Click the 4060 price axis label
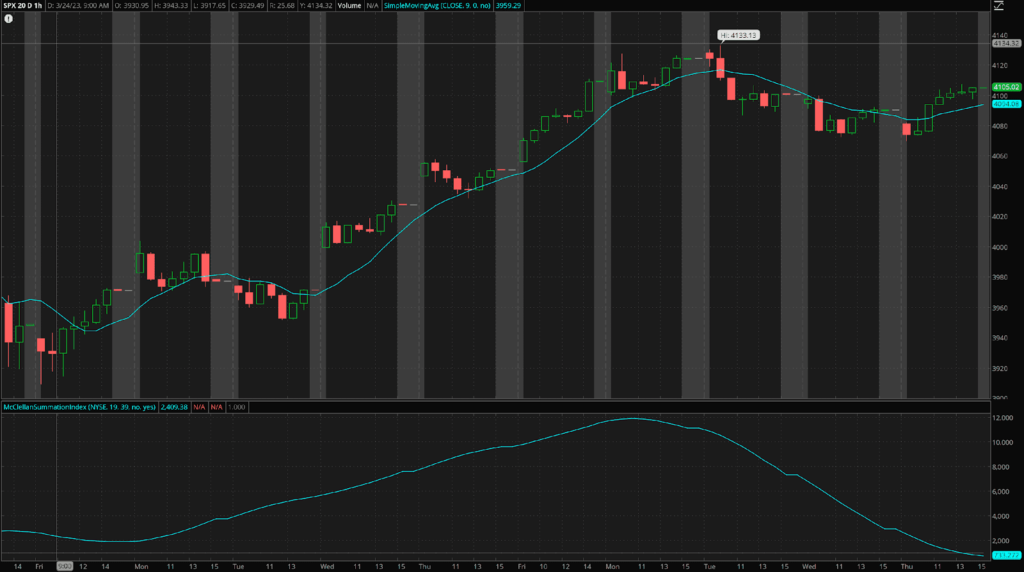 click(1000, 157)
